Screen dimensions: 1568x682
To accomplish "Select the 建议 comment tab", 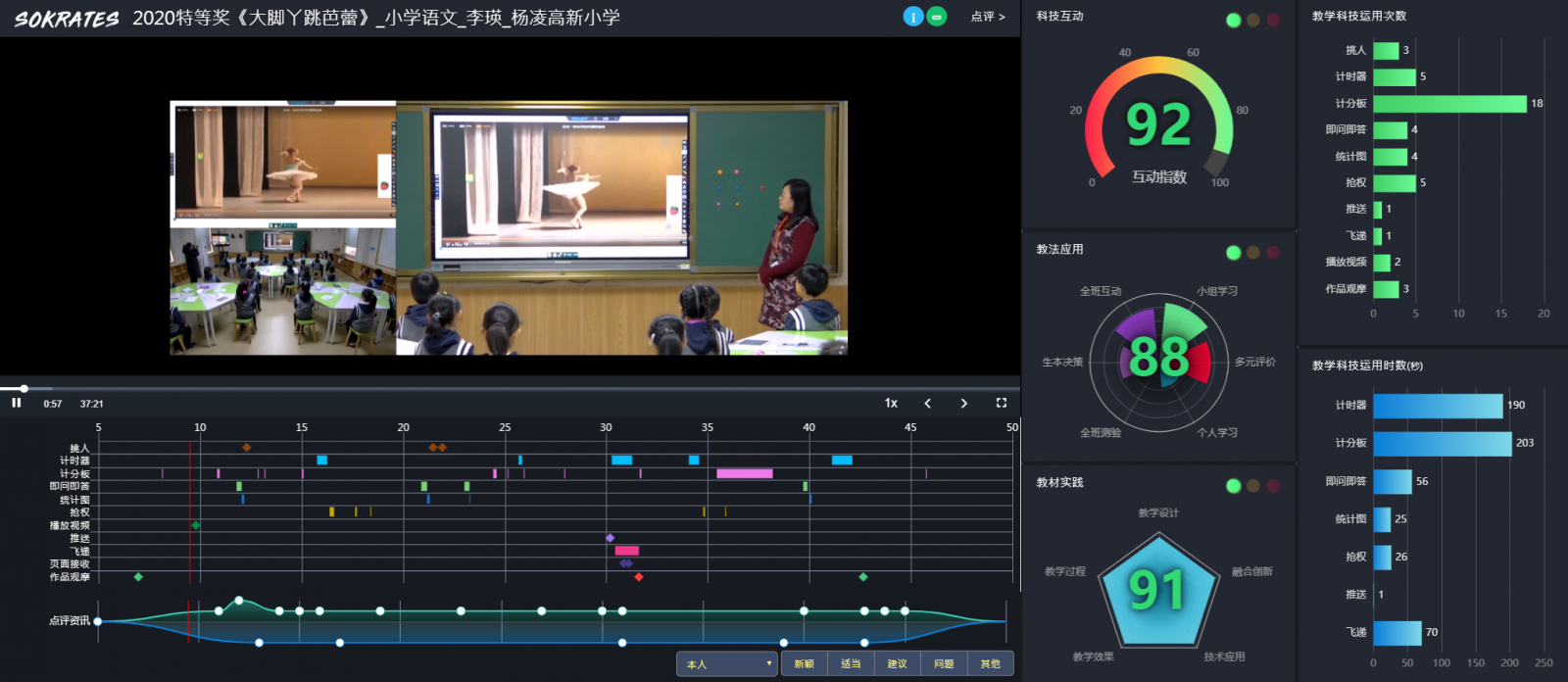I will click(897, 664).
